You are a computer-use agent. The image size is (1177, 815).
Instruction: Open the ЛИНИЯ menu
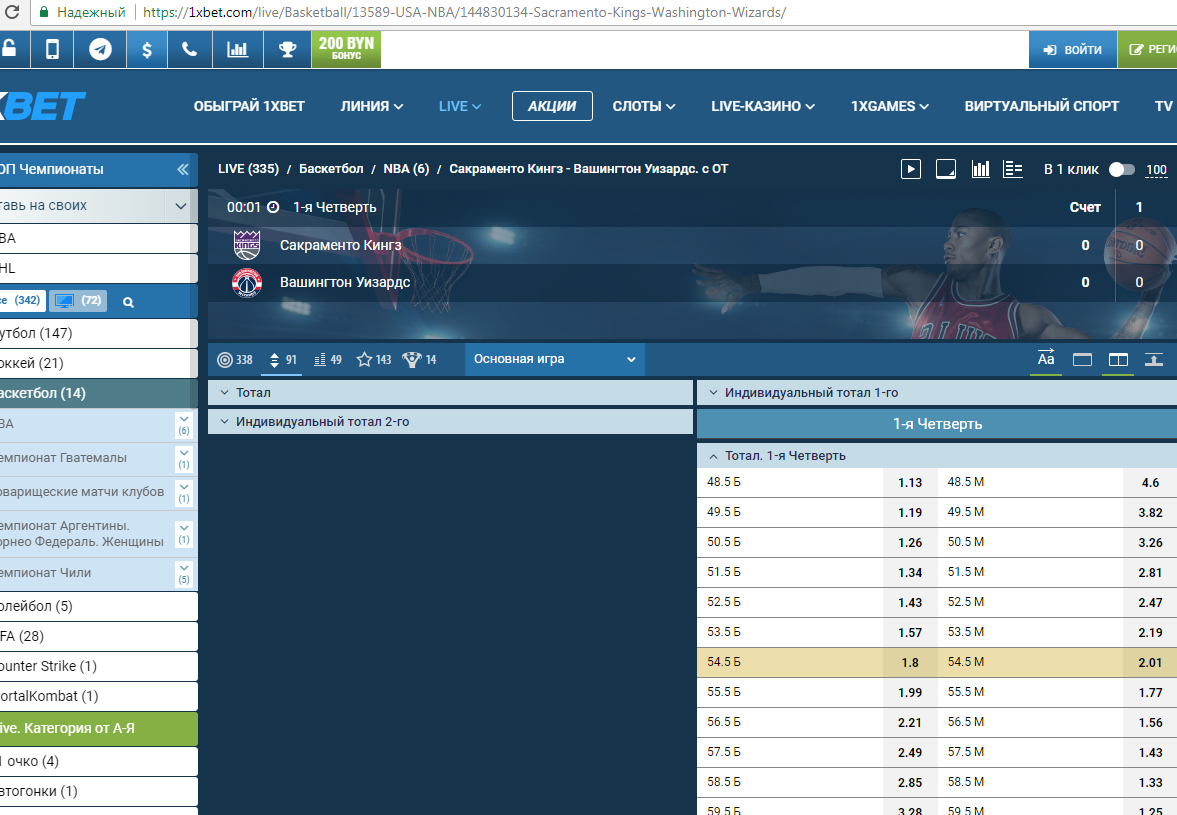point(372,107)
